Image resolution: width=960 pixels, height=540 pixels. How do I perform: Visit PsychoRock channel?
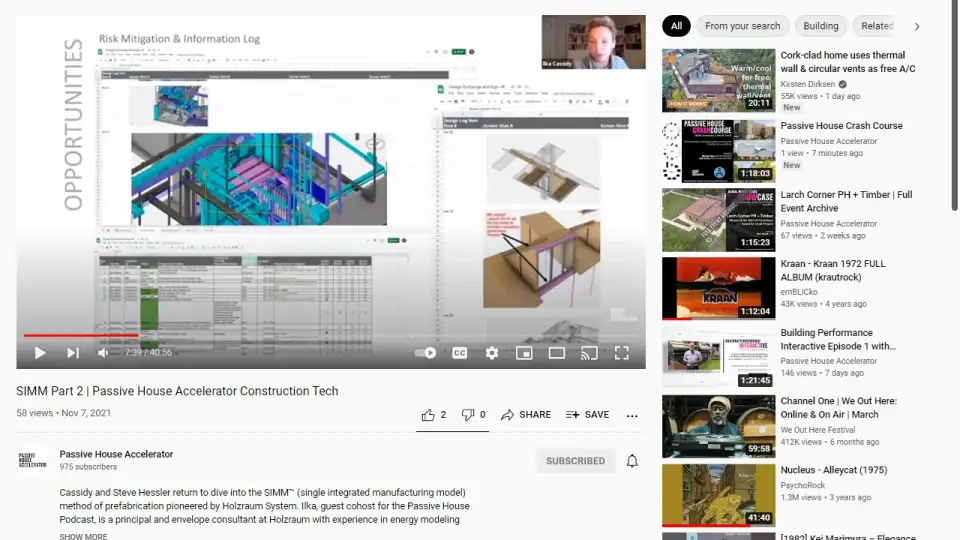(x=802, y=486)
